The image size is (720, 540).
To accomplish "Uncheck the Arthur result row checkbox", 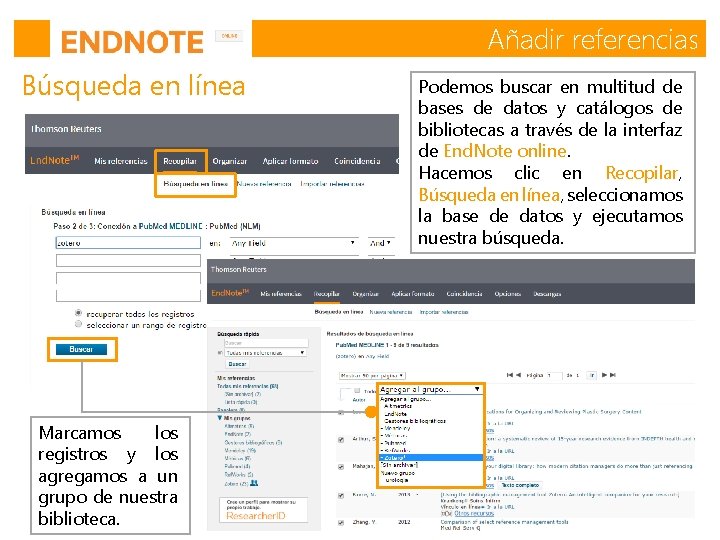I will [x=341, y=440].
